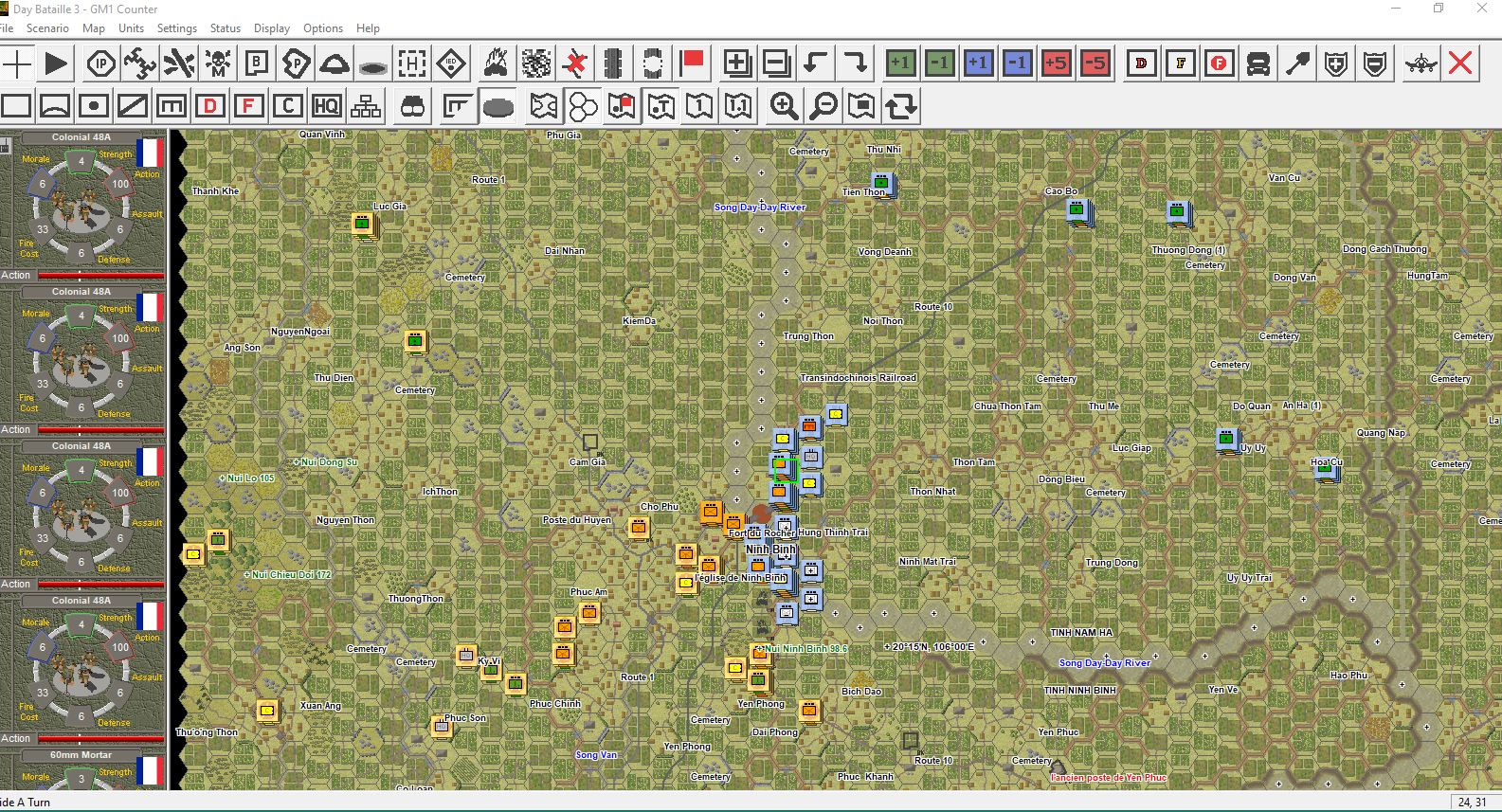
Task: Toggle the map flag objectives display
Action: point(622,106)
